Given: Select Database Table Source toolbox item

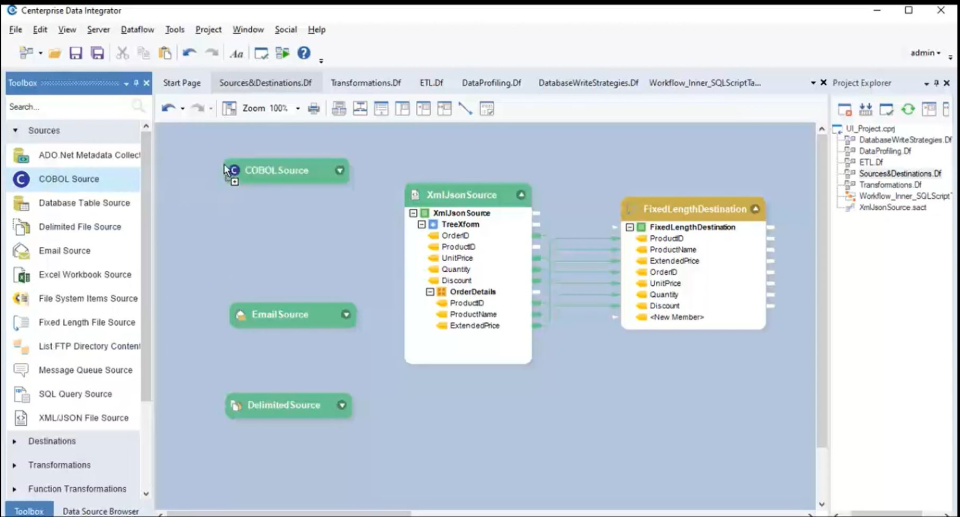Looking at the screenshot, I should pyautogui.click(x=73, y=203).
